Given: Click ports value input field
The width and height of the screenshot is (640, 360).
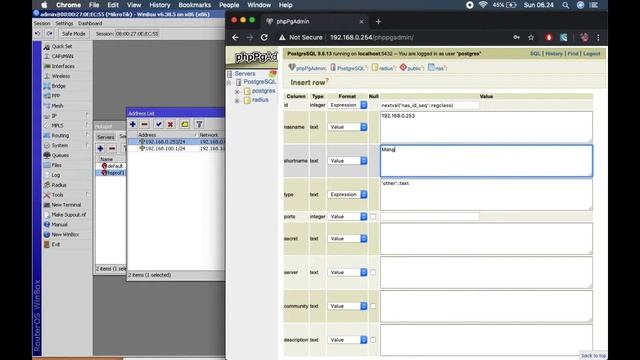Looking at the screenshot, I should (x=430, y=216).
